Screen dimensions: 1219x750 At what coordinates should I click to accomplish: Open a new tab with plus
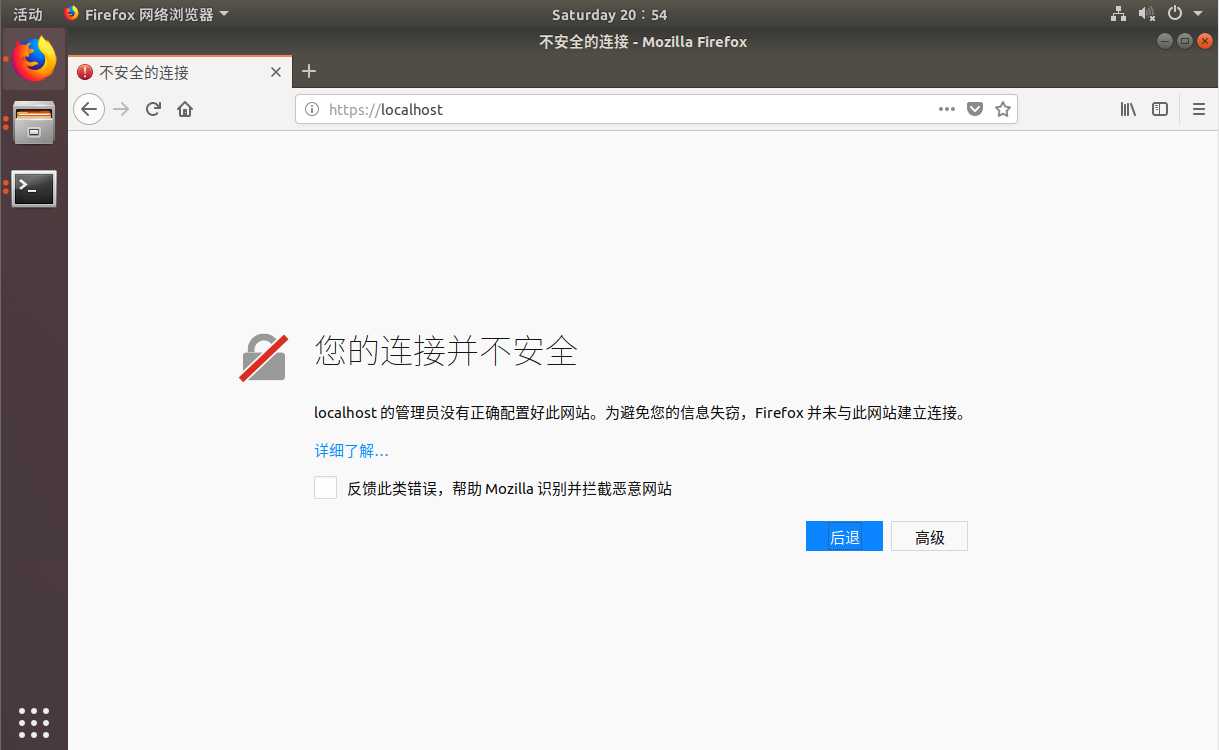point(309,71)
